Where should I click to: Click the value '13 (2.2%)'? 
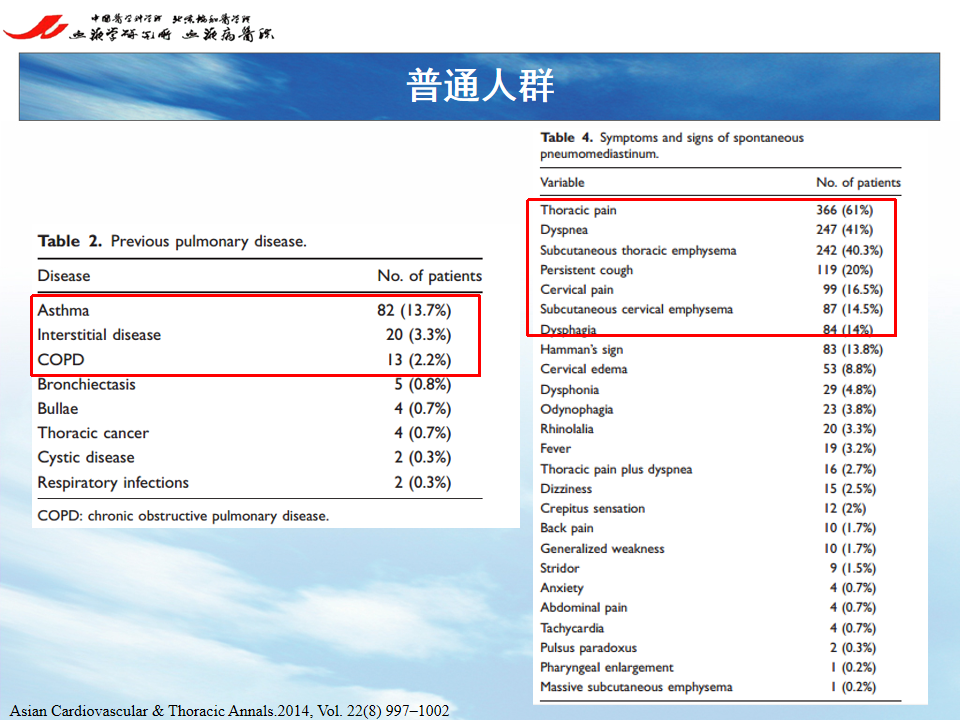click(x=419, y=359)
